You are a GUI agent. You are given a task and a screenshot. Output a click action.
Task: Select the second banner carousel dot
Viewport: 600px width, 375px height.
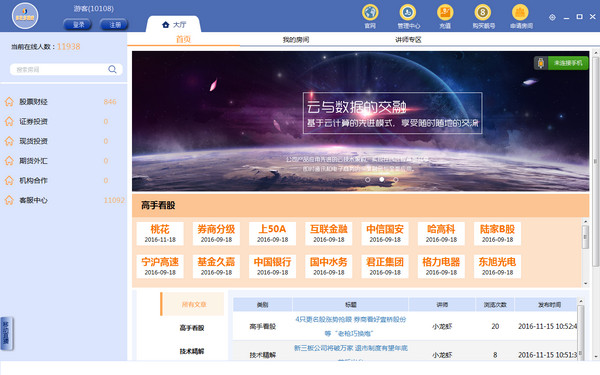pyautogui.click(x=382, y=179)
